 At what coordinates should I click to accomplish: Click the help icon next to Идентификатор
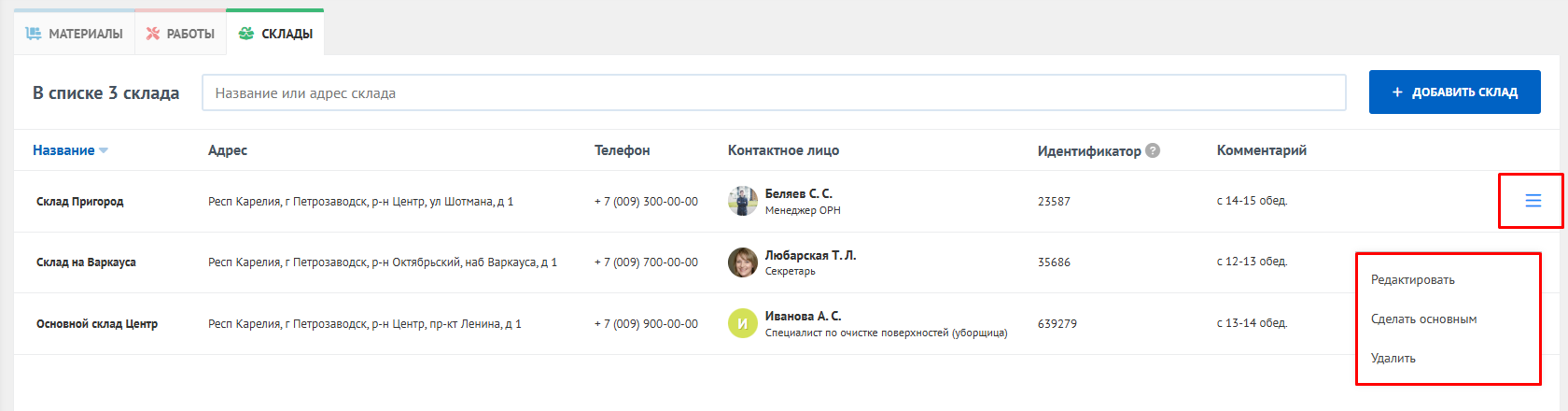tap(1153, 150)
